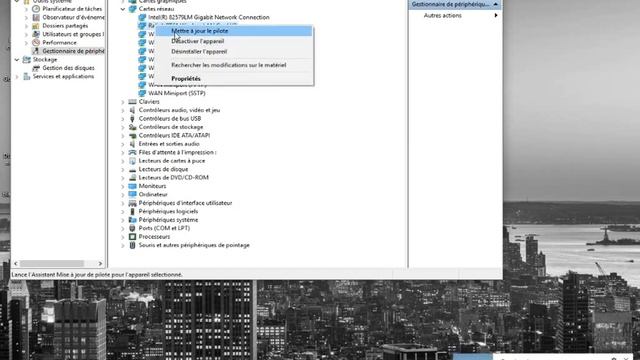Click the Contrôleurs de bus USB icon
Screen dimensions: 640x360
[132, 118]
